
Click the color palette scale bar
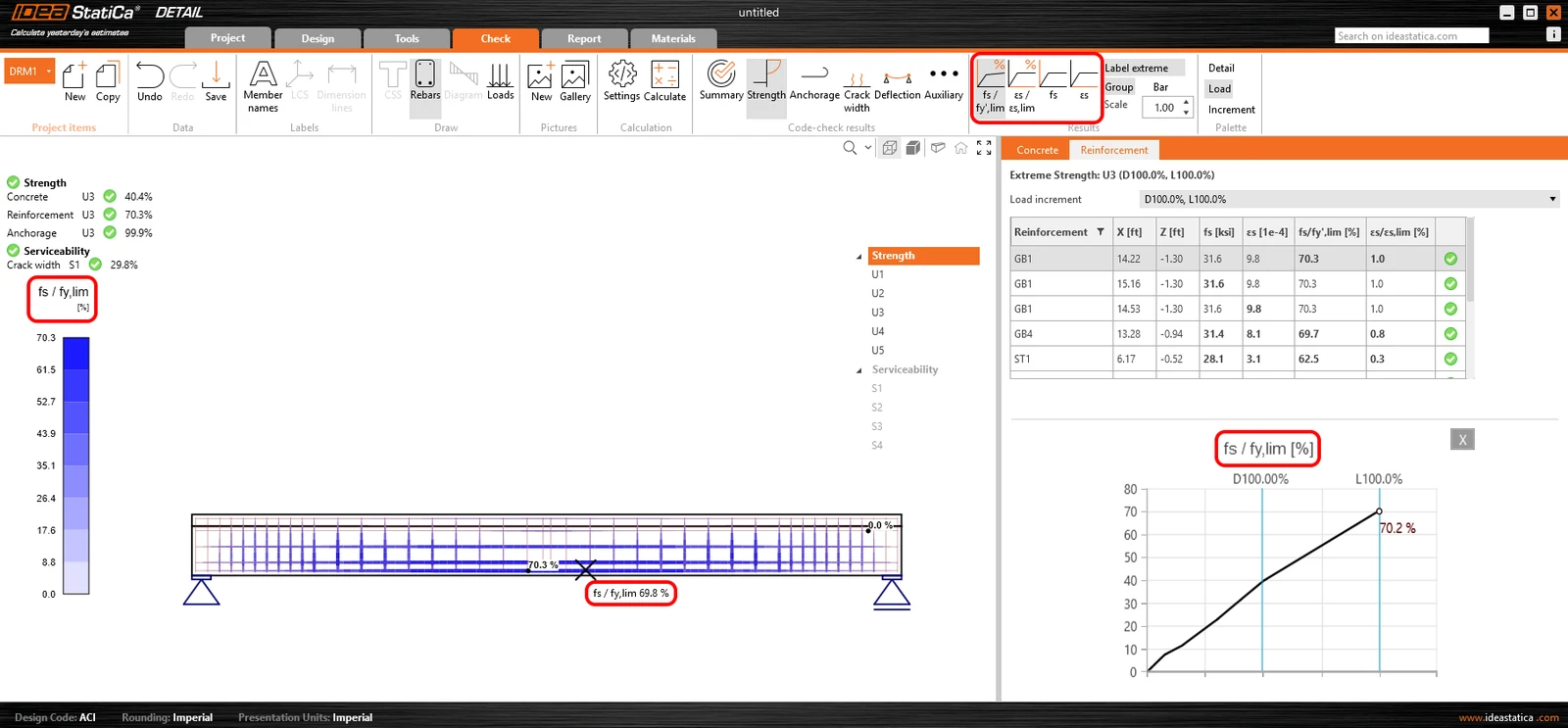click(x=75, y=465)
